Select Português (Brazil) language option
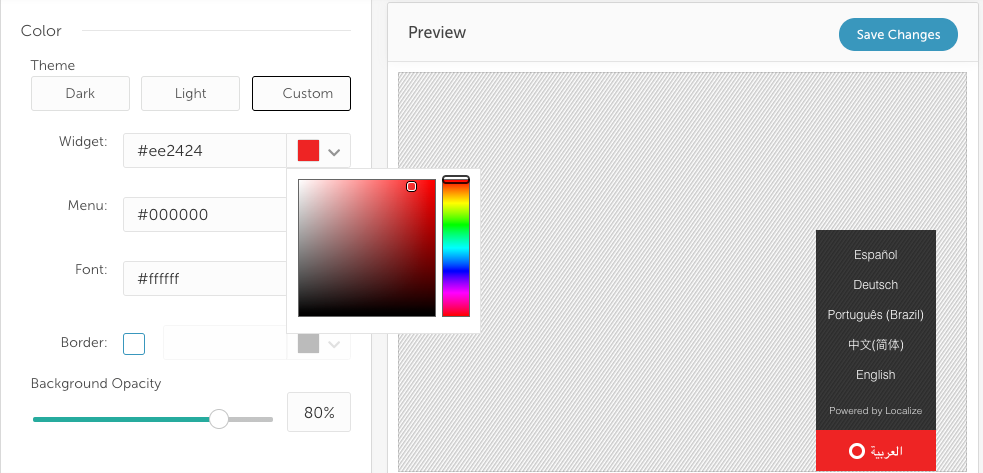 pos(876,315)
